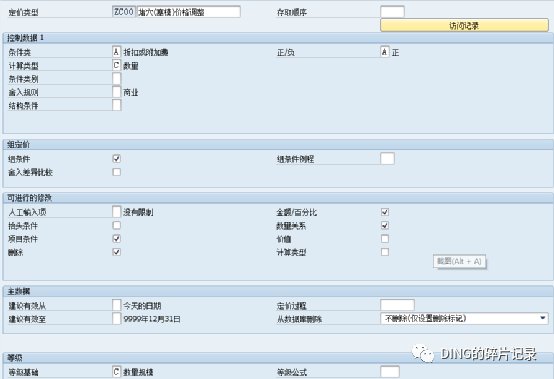Screen dimensions: 554x379
Task: Click the 折扣或附加费 text
Action: tap(146, 52)
